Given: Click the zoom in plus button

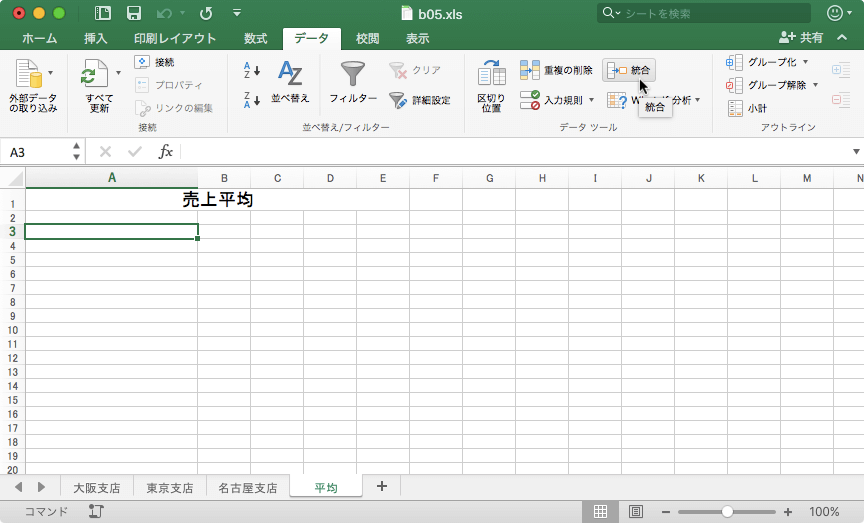Looking at the screenshot, I should coord(788,512).
